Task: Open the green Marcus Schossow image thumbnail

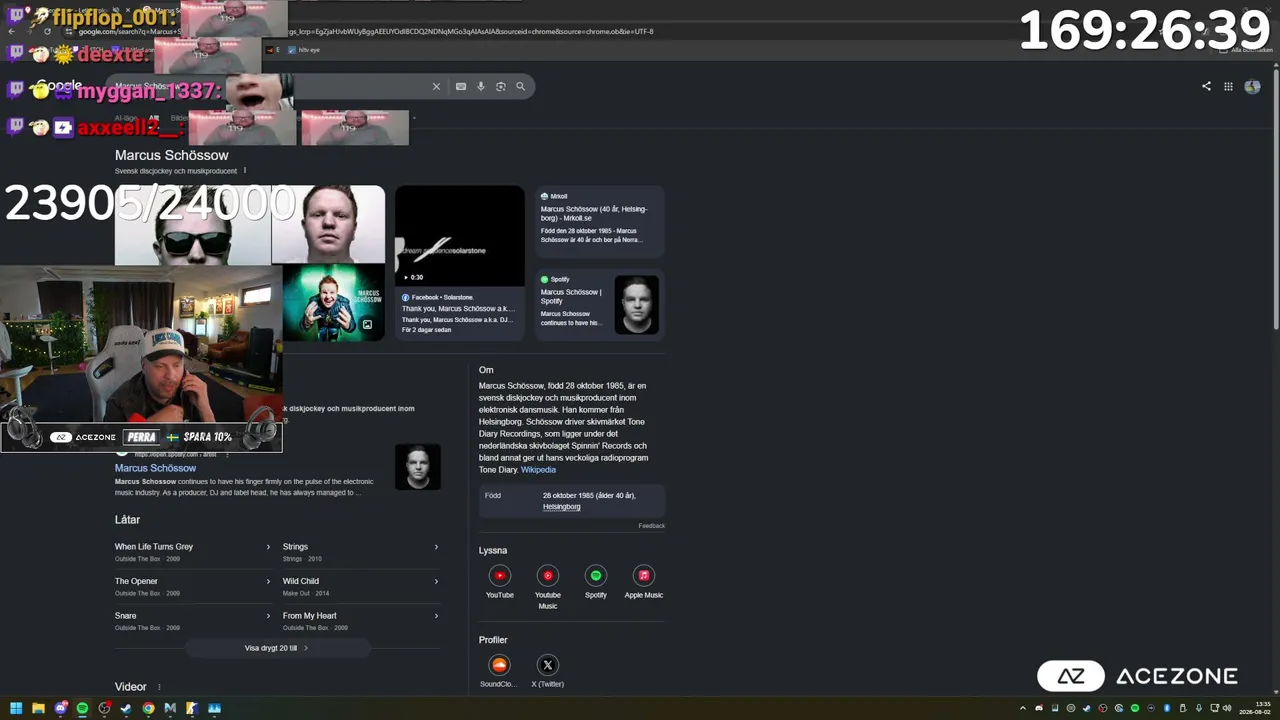Action: pyautogui.click(x=333, y=304)
